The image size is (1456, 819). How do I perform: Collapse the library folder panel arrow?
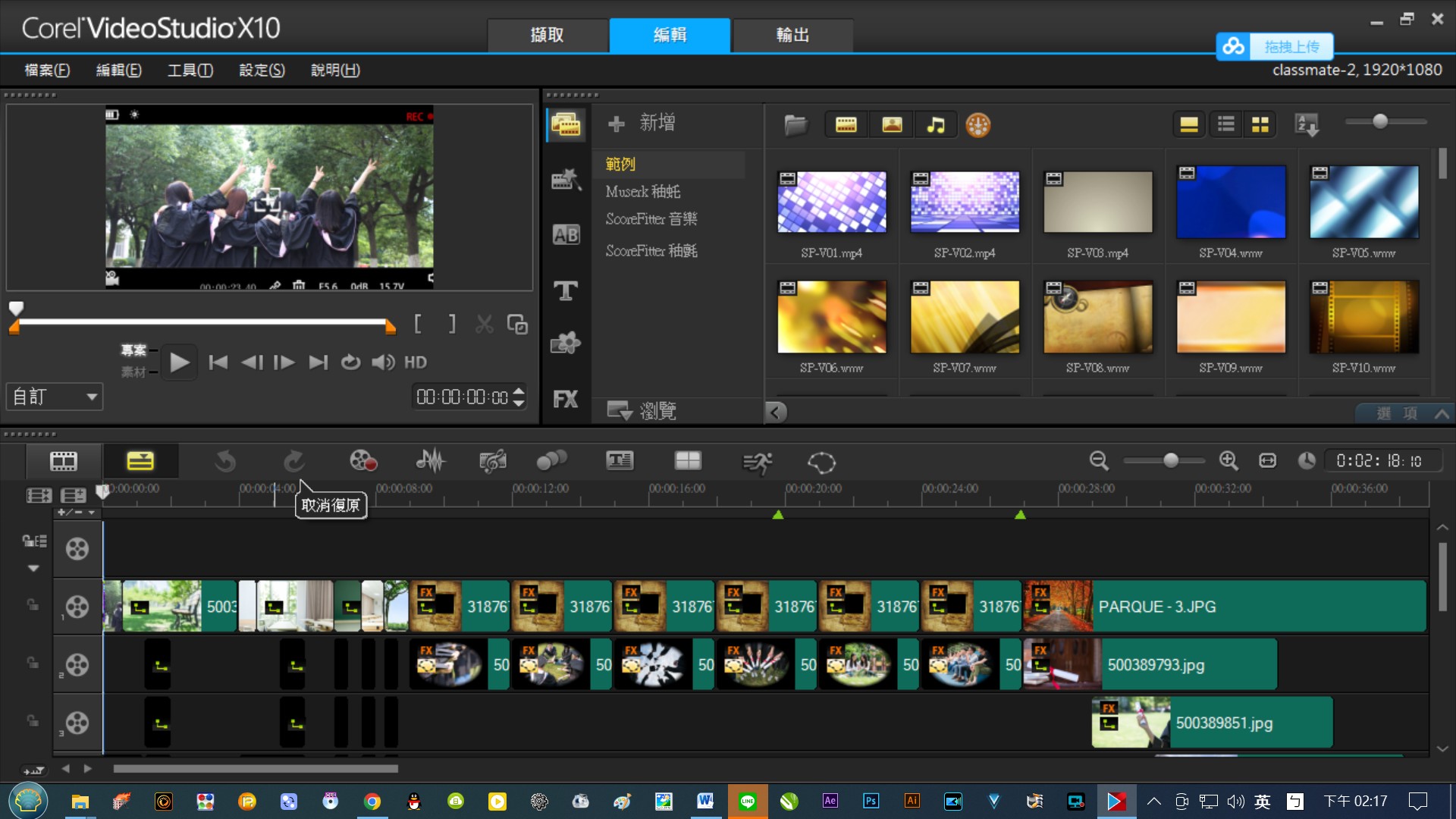(x=775, y=412)
